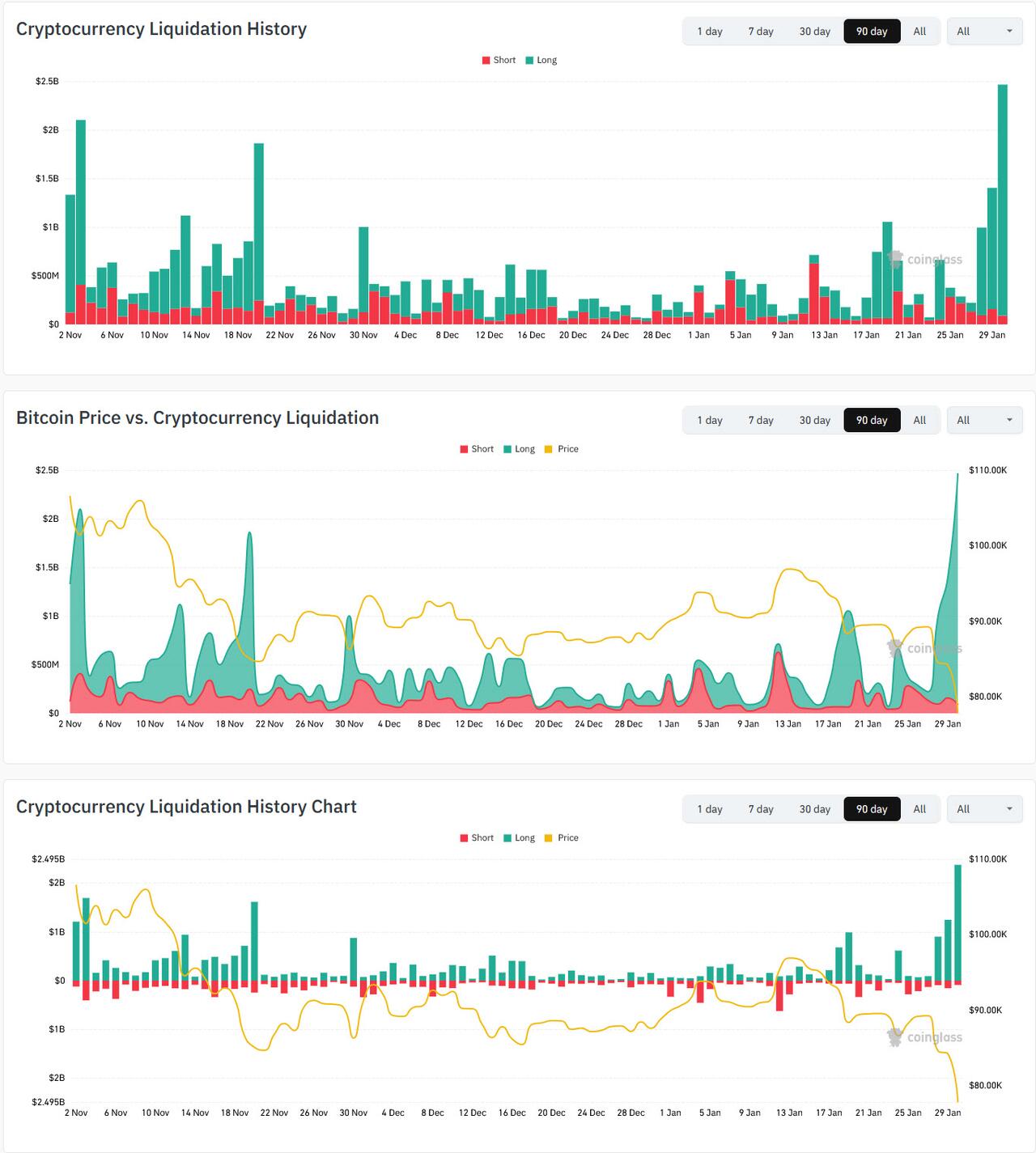Click the Cryptocurrency Liquidation History title
Screen dimensions: 1036x1153
click(x=161, y=29)
